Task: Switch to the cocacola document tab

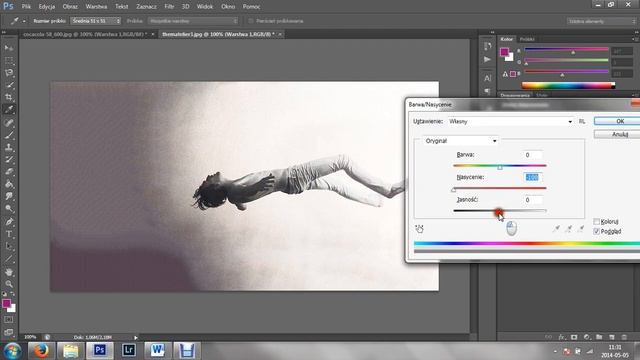Action: coord(85,34)
